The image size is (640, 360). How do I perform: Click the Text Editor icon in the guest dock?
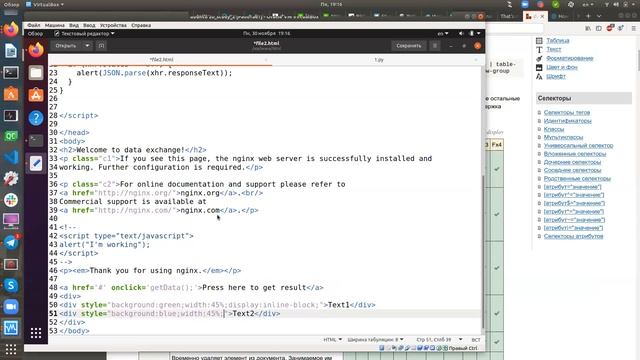pos(36,163)
